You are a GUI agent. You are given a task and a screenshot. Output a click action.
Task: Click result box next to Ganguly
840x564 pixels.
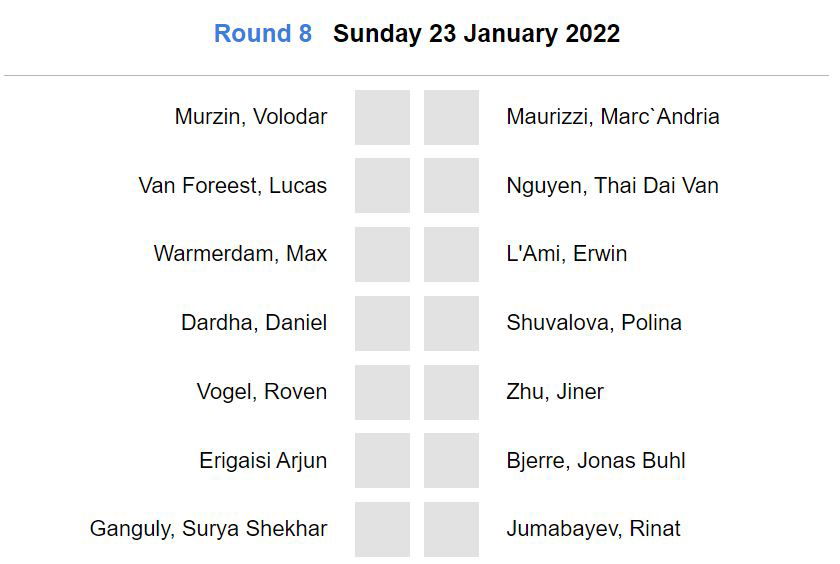[382, 529]
